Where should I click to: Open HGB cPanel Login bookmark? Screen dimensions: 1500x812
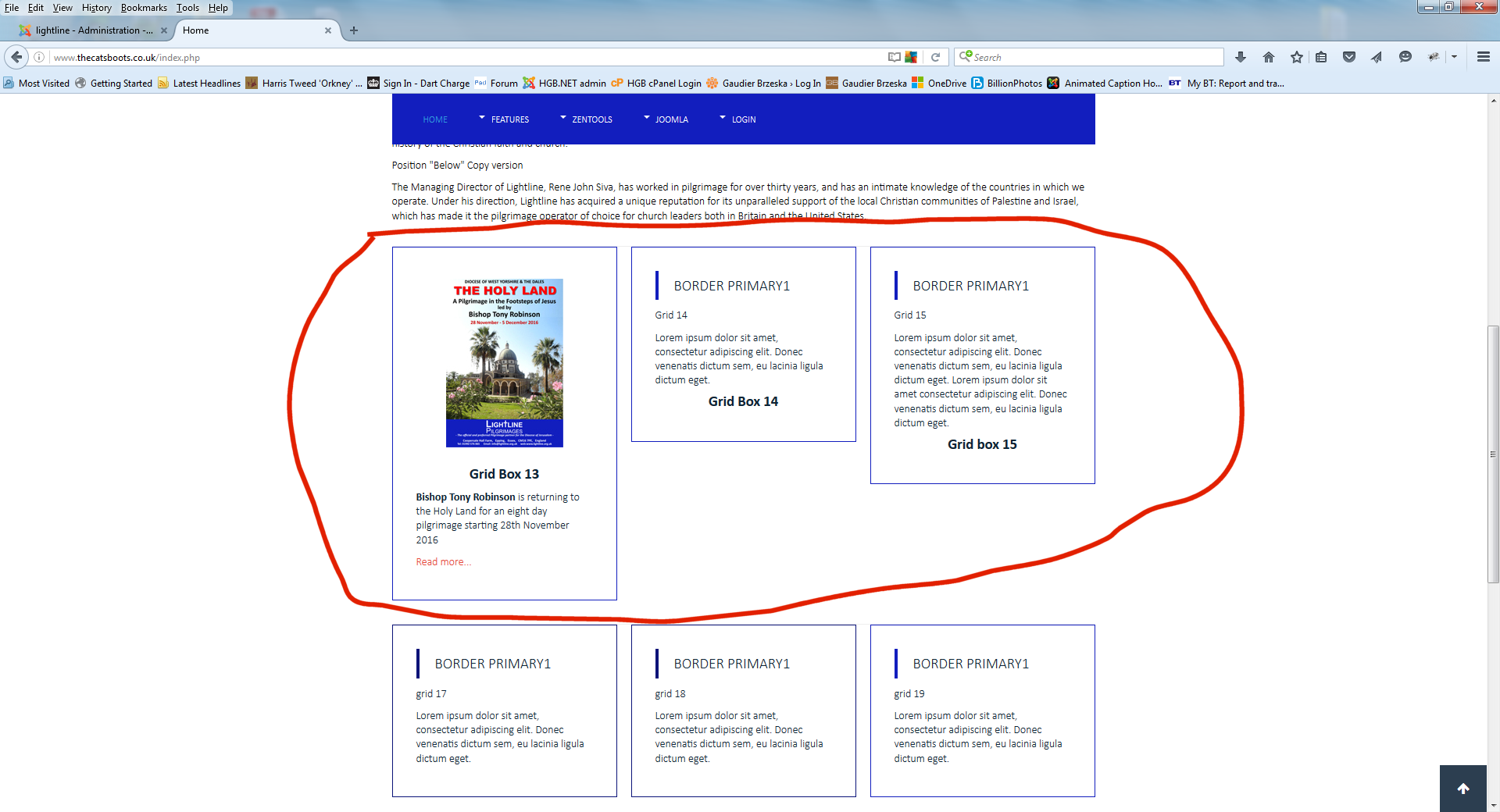pos(656,84)
